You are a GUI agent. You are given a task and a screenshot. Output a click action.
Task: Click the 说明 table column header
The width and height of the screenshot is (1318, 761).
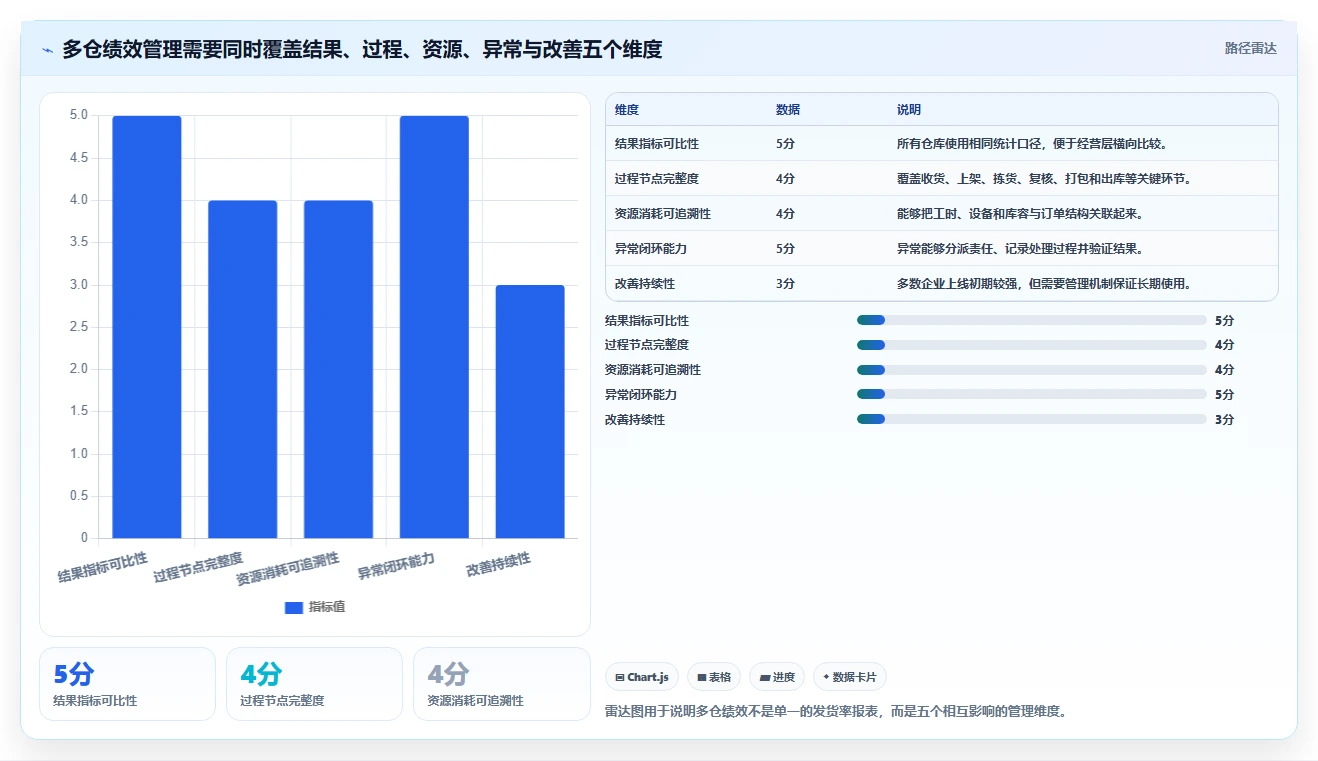[x=909, y=110]
